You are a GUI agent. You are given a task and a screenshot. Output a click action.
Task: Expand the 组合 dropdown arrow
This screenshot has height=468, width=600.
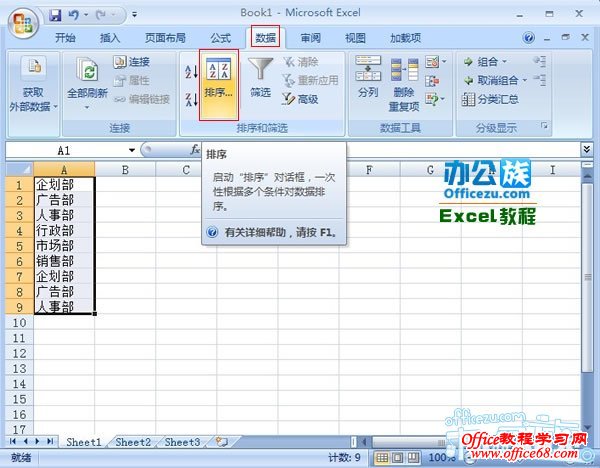[504, 62]
